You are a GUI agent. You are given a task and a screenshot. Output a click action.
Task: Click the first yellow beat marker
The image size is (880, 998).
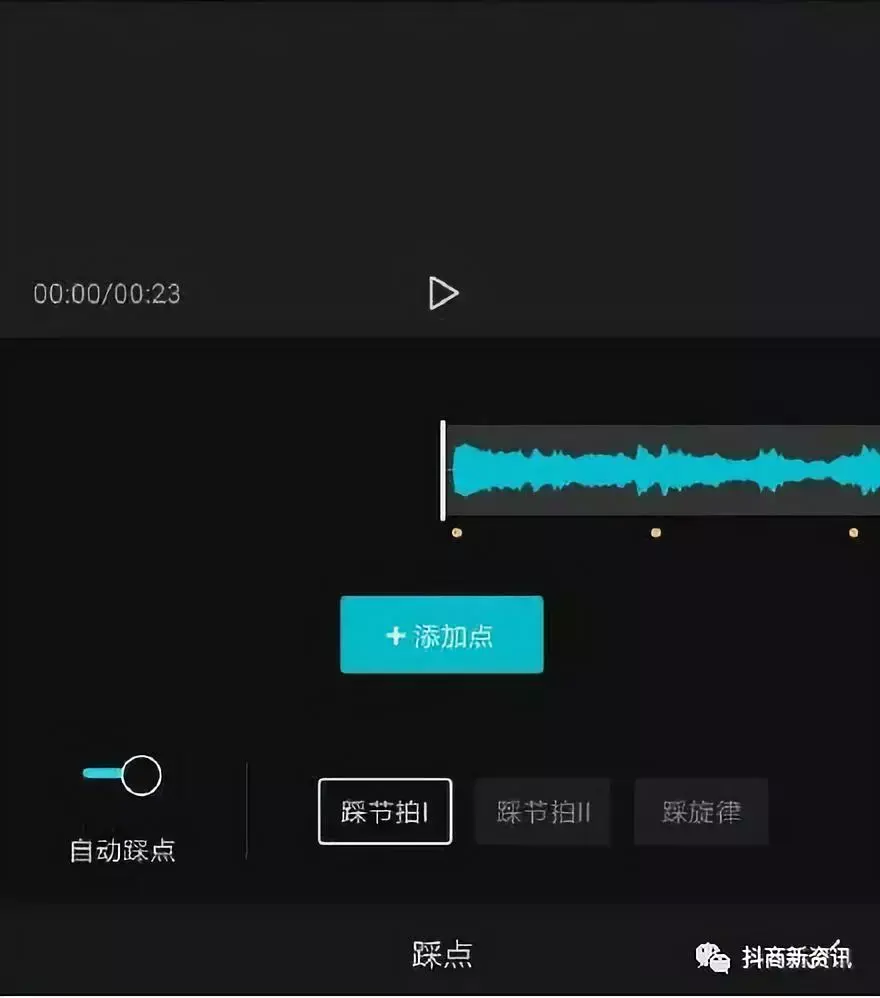click(457, 532)
